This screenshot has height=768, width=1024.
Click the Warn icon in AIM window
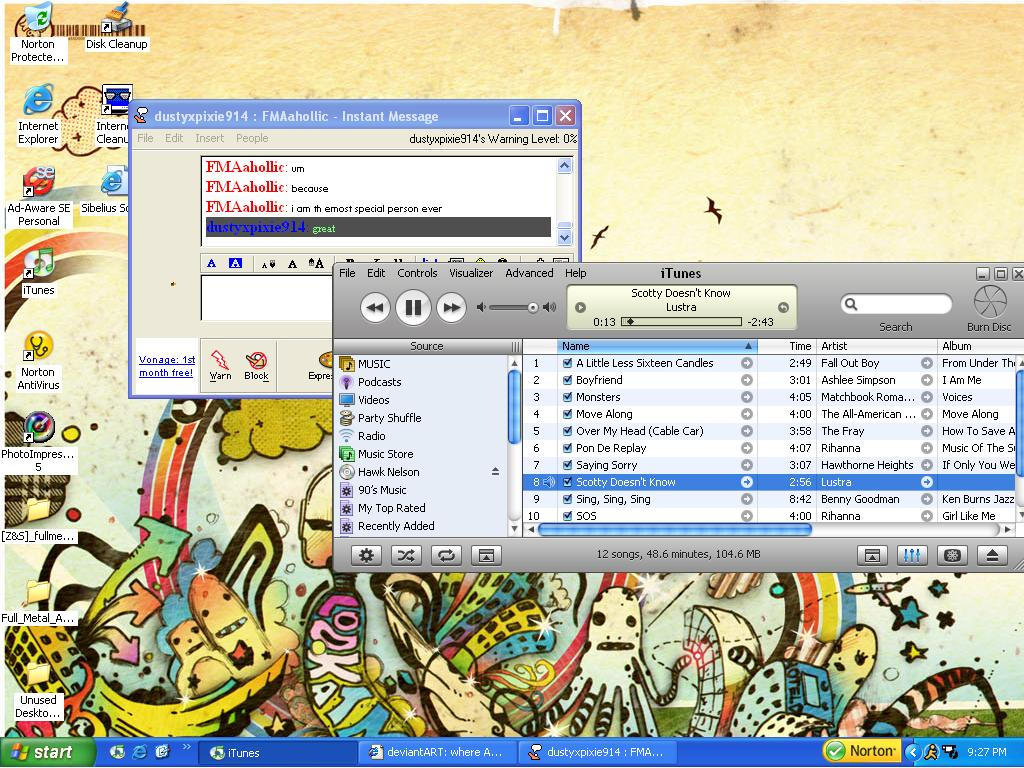(x=220, y=365)
